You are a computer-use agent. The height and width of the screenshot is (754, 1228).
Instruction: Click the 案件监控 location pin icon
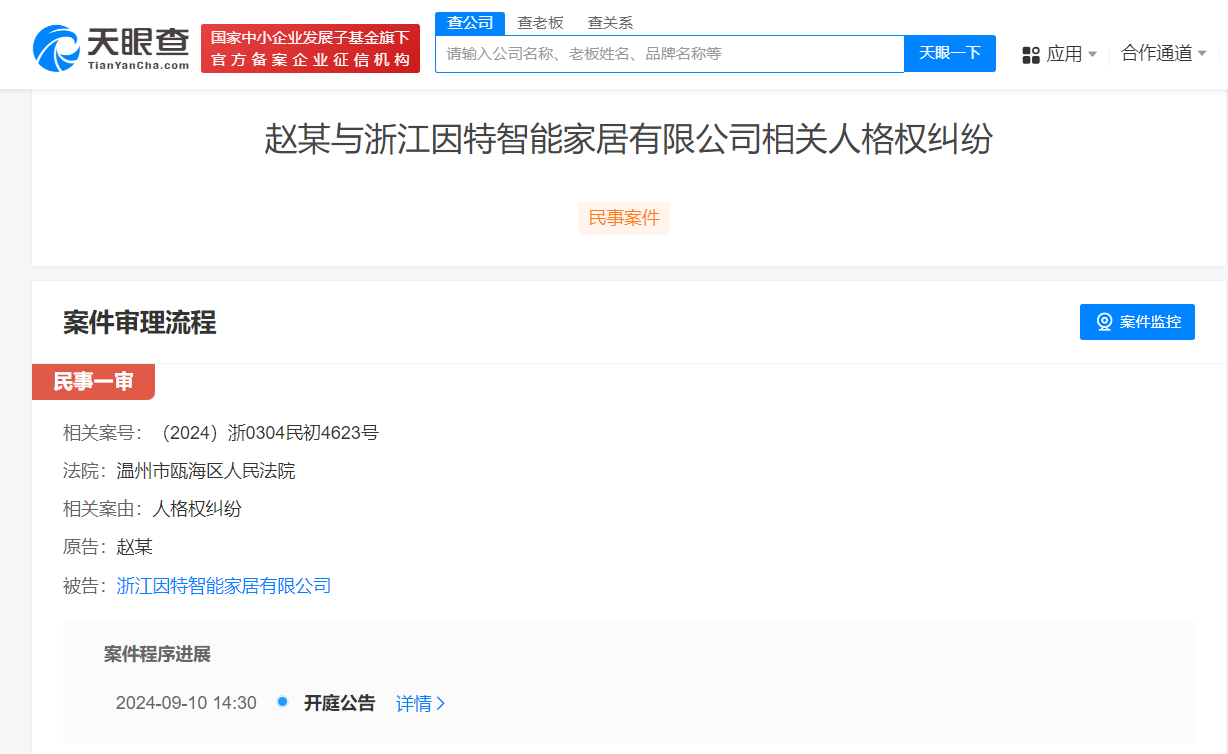(1103, 321)
